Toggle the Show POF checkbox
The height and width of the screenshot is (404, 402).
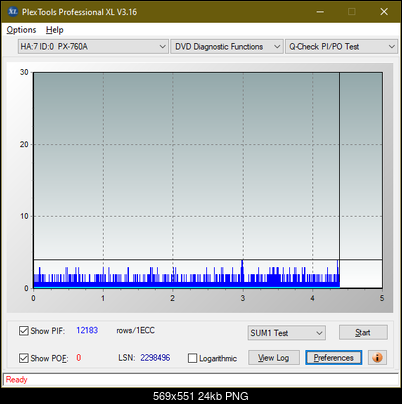(24, 358)
